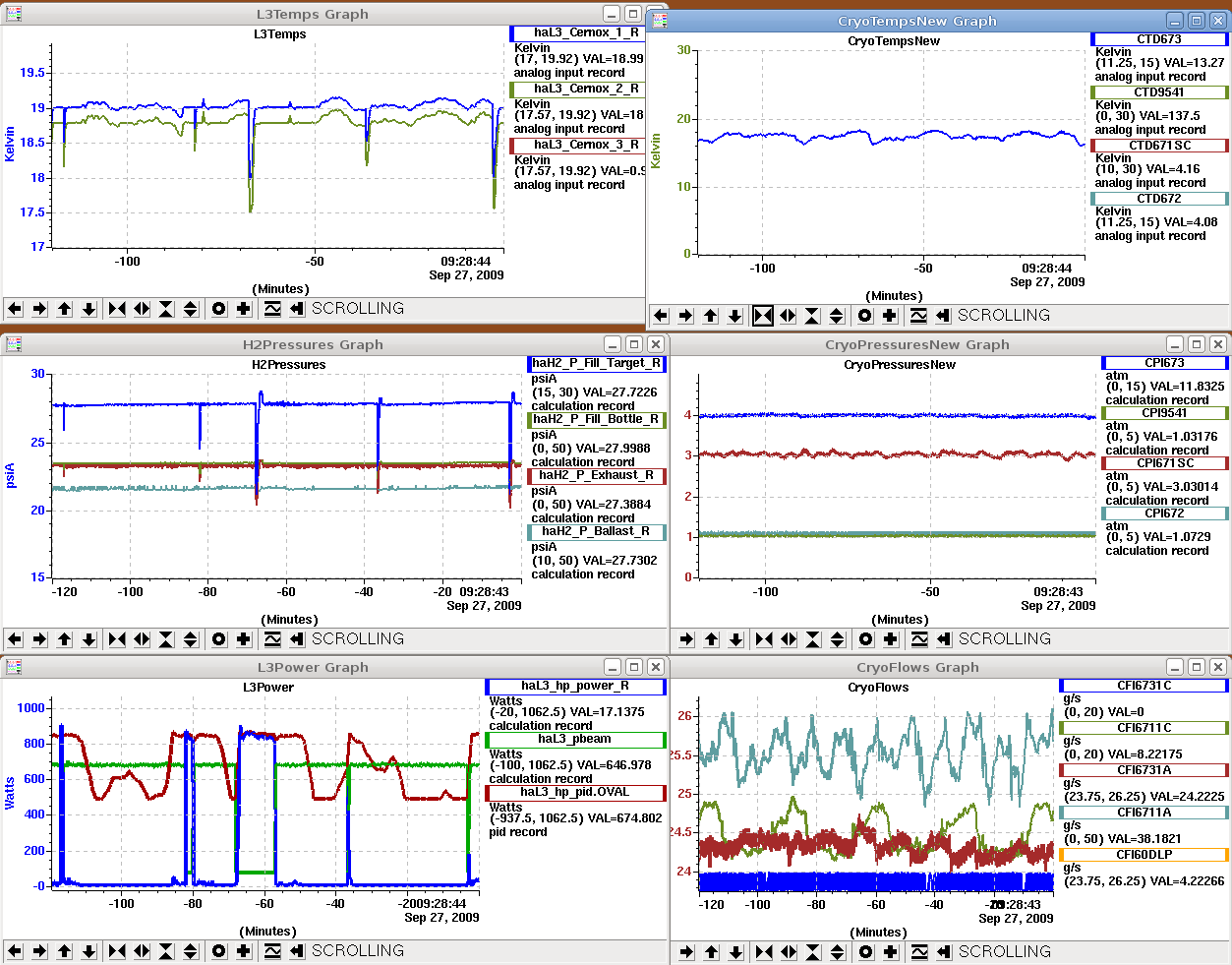
Task: Zoom in horizontally on the L3Power graph
Action: (x=117, y=951)
